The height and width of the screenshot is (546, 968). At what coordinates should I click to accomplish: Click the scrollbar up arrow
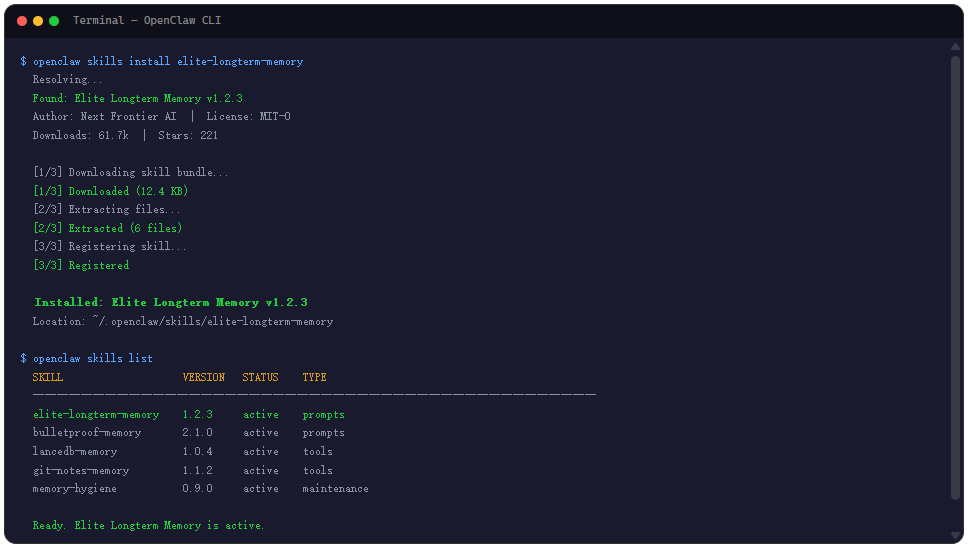click(x=956, y=47)
